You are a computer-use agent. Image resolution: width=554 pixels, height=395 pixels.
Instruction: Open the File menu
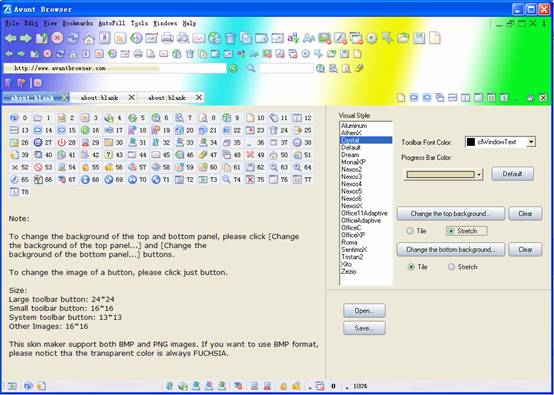[x=12, y=24]
